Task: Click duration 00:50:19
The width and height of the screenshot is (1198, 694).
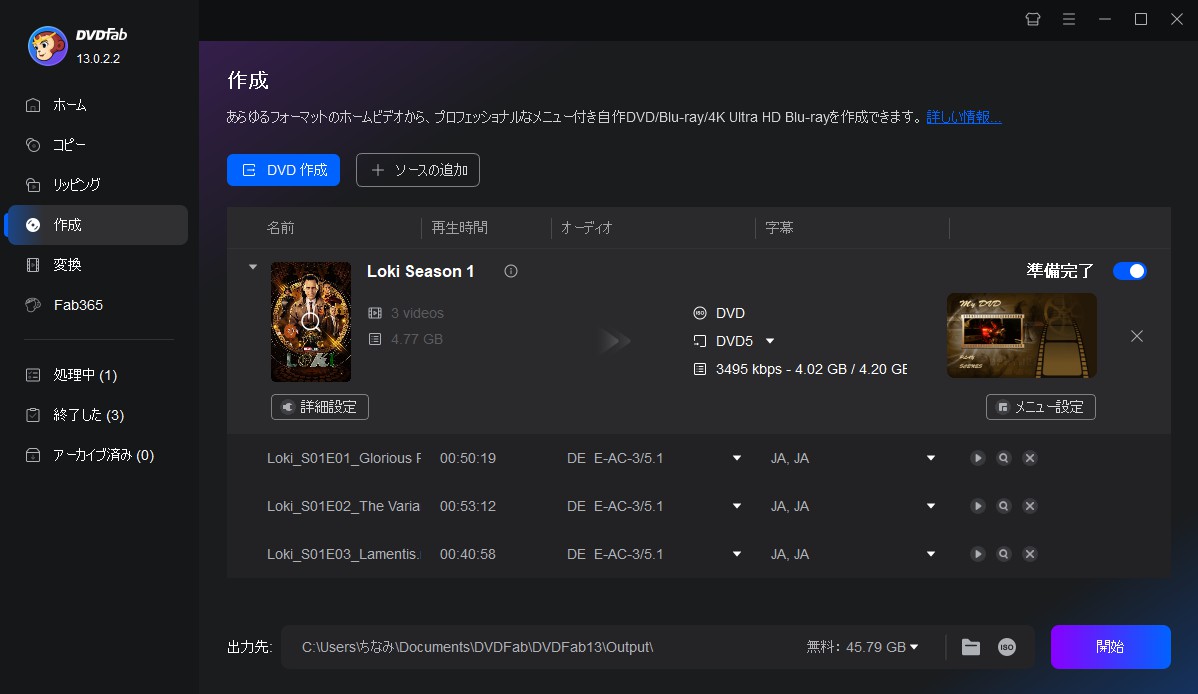Action: (468, 458)
